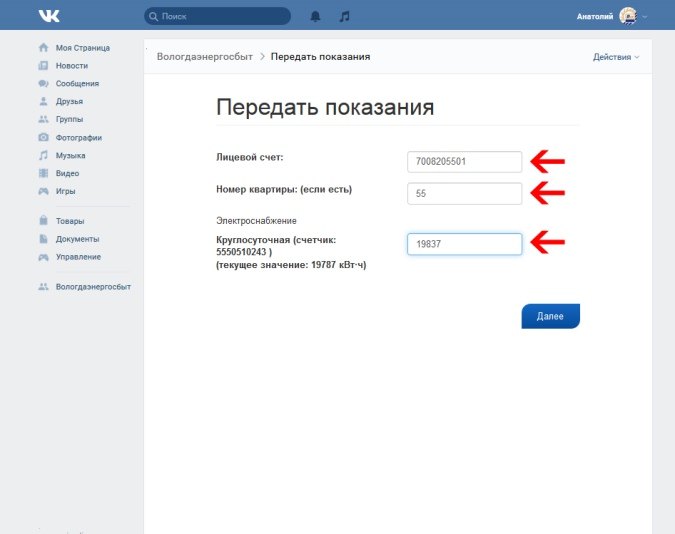This screenshot has width=675, height=534.
Task: Open Управление in sidebar
Action: point(78,257)
